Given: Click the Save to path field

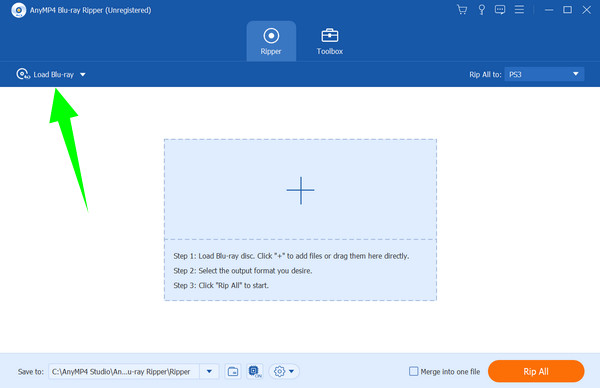Looking at the screenshot, I should point(124,371).
